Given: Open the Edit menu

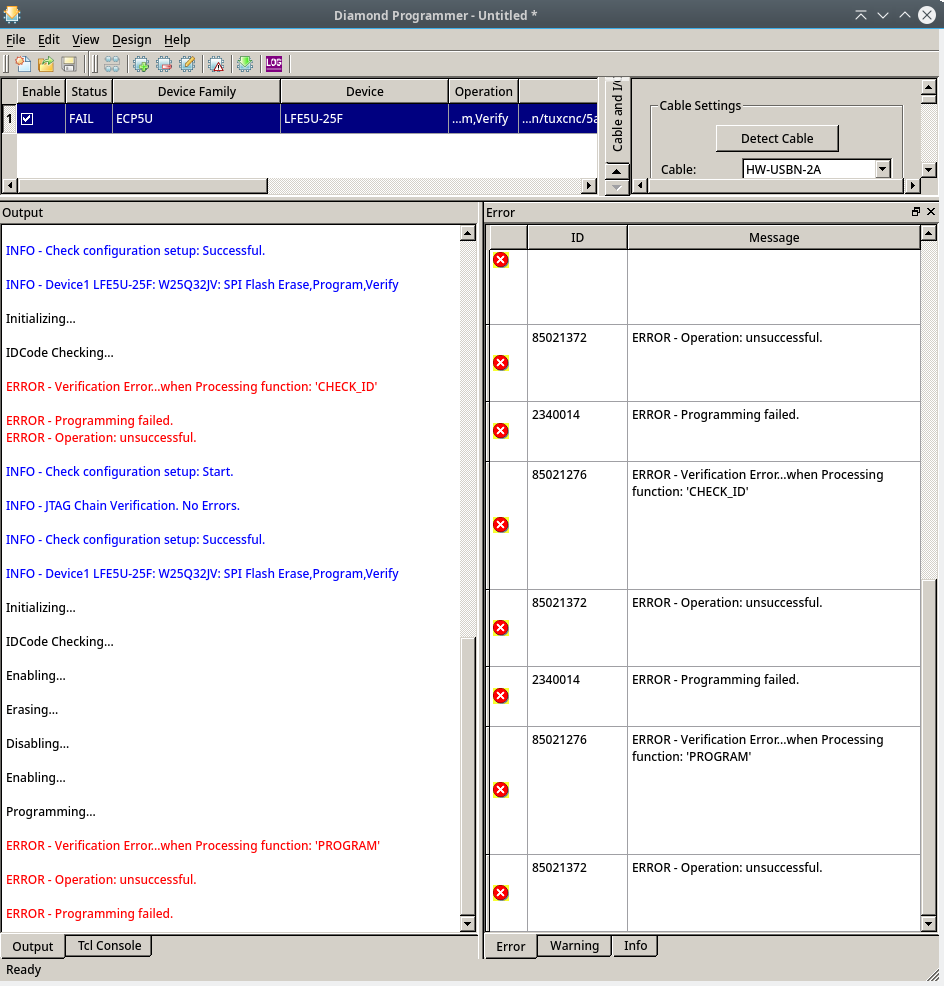Looking at the screenshot, I should [x=48, y=40].
